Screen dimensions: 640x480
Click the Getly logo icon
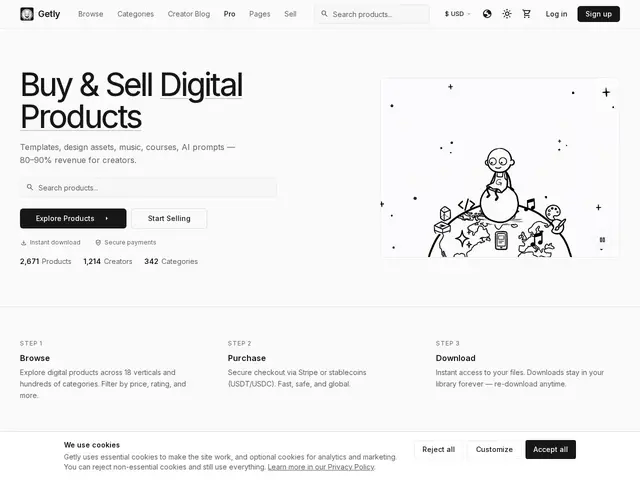pyautogui.click(x=27, y=14)
